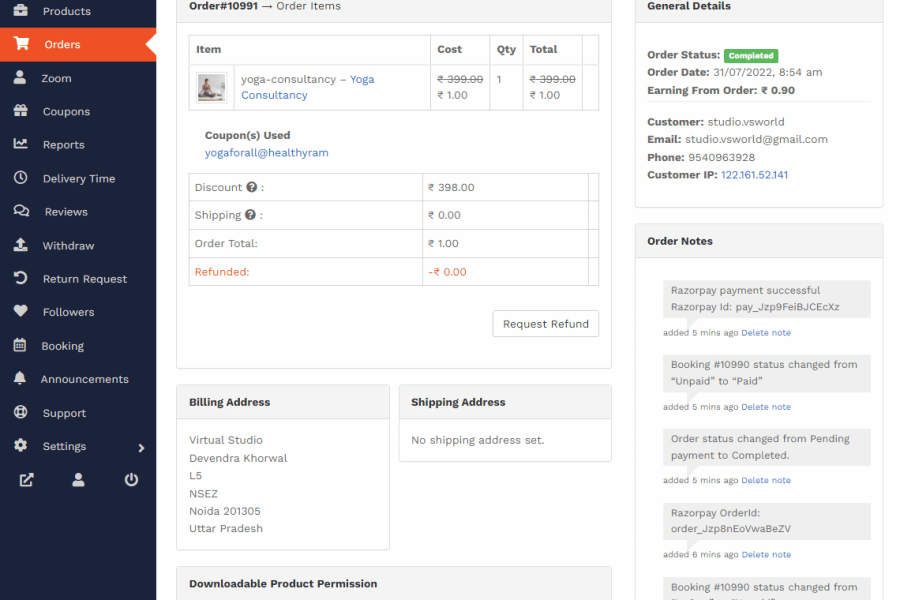This screenshot has height=600, width=900.
Task: Expand the Settings submenu arrow
Action: click(141, 448)
